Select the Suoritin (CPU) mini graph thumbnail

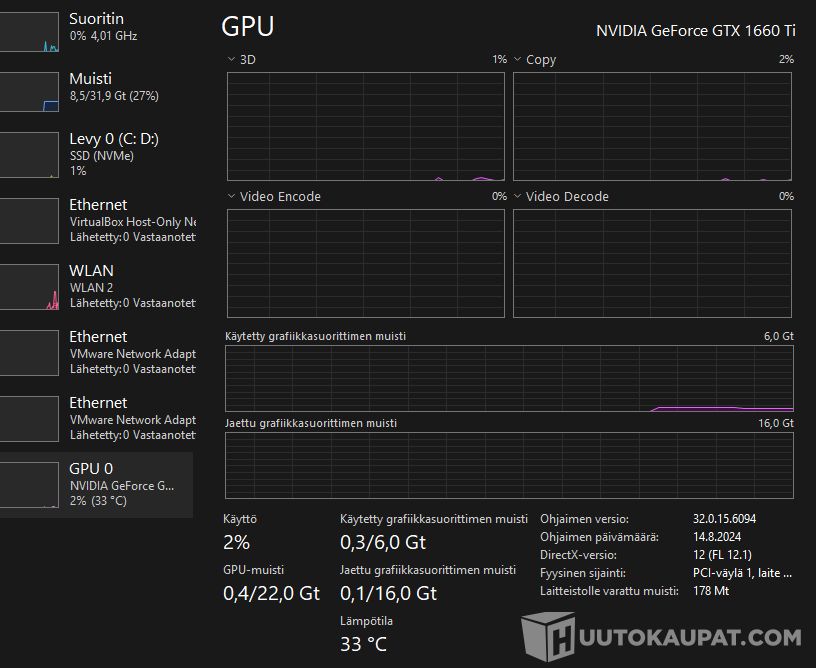(x=30, y=32)
